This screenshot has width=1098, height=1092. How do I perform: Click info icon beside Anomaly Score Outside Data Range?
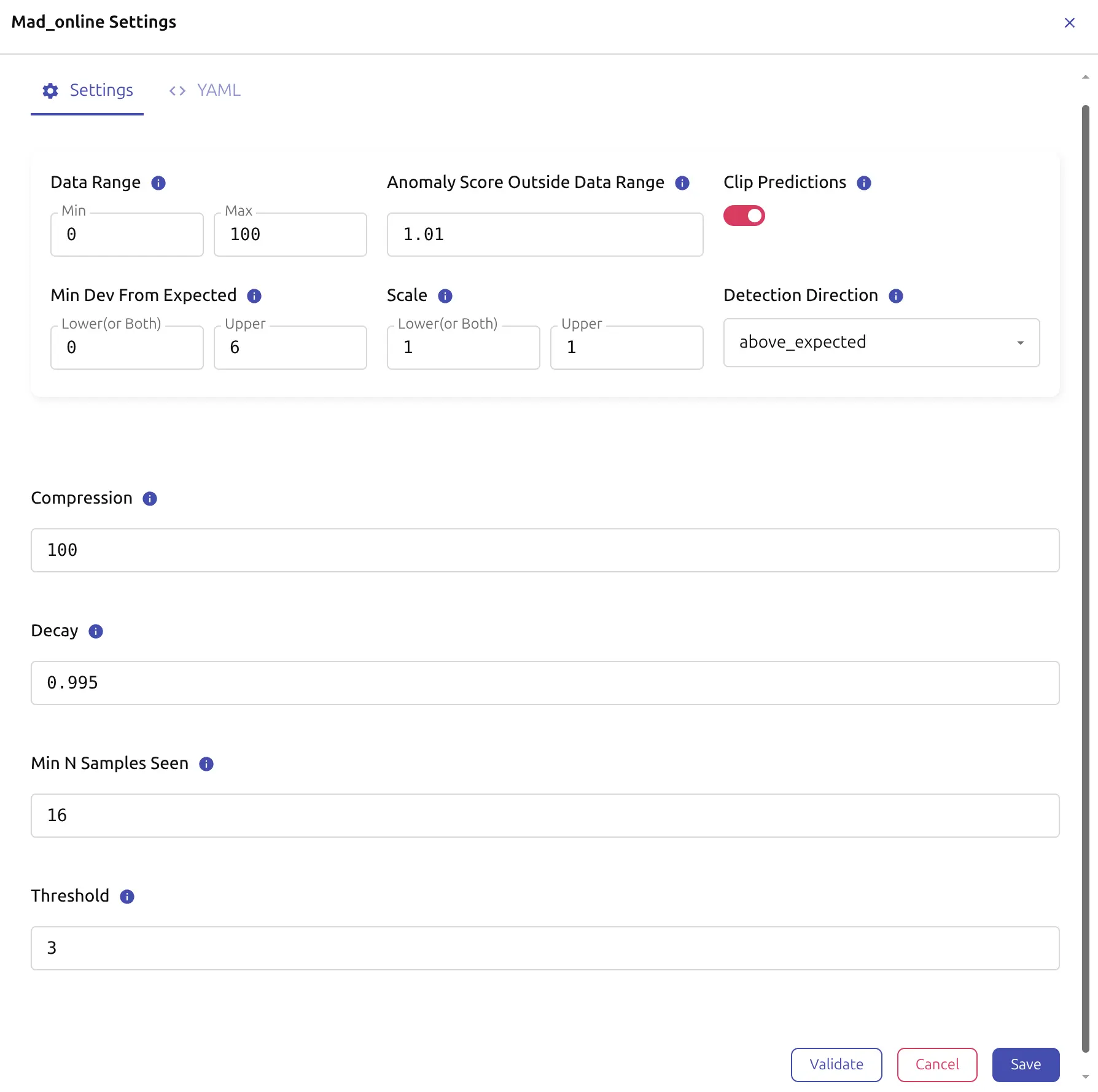[x=682, y=183]
